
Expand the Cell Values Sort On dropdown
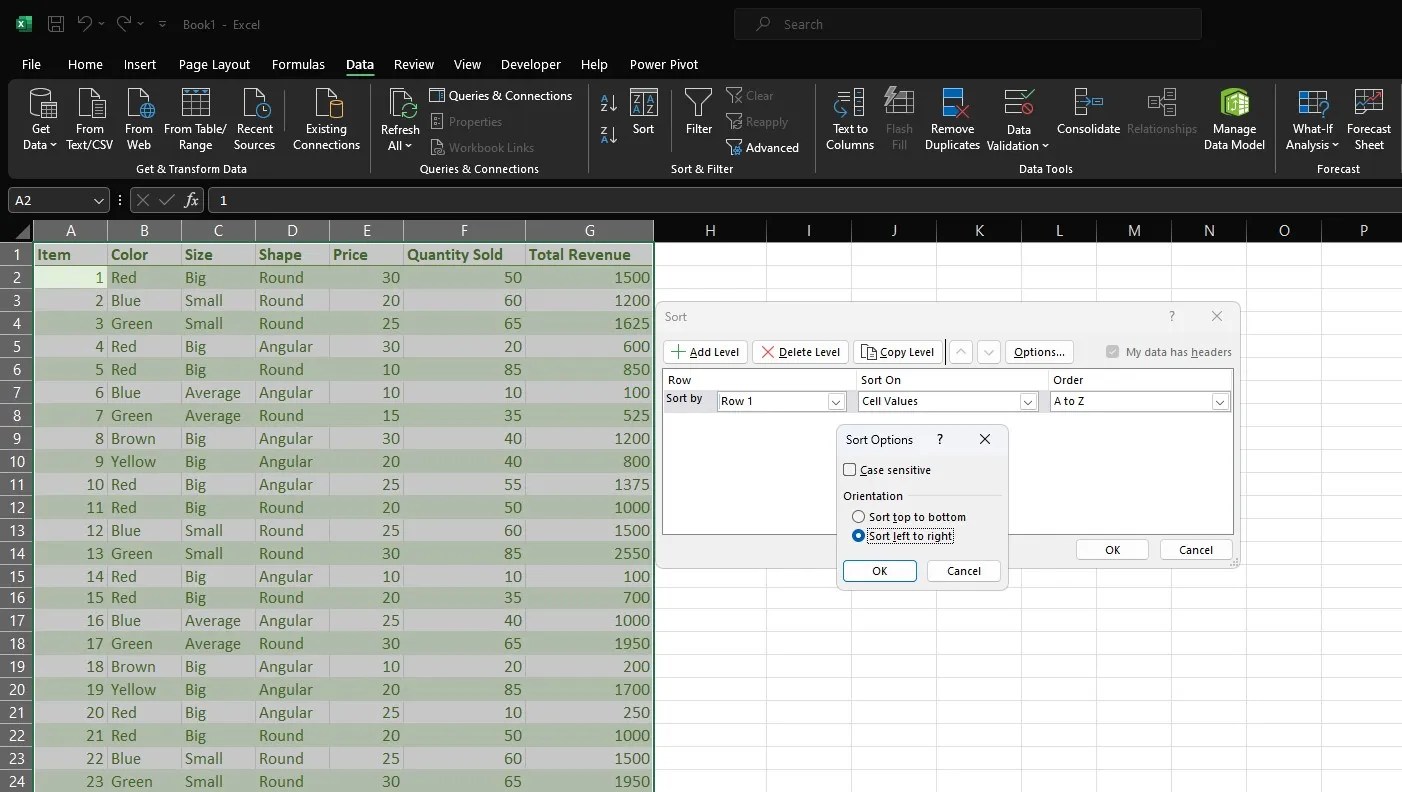coord(1028,401)
